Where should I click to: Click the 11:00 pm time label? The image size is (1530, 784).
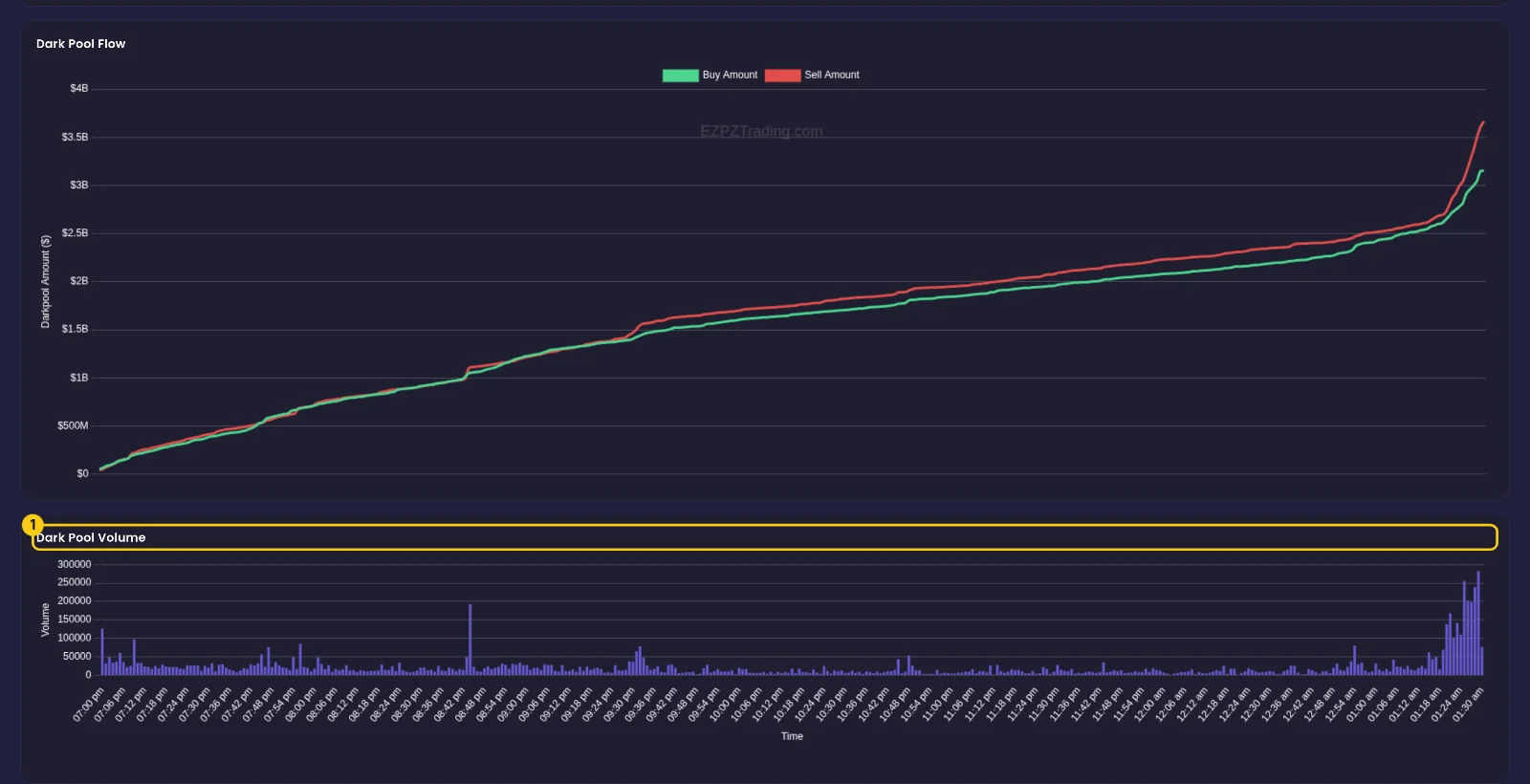[x=937, y=704]
